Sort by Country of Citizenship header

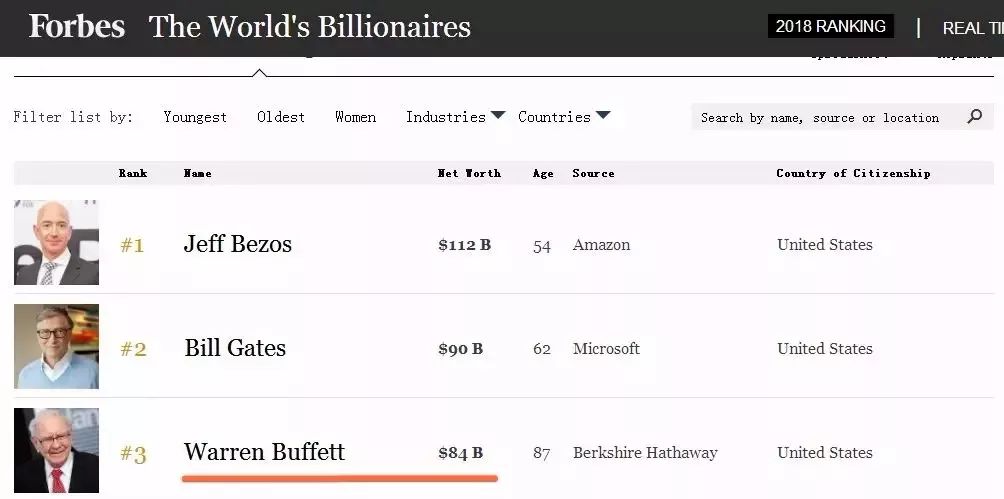tap(853, 173)
